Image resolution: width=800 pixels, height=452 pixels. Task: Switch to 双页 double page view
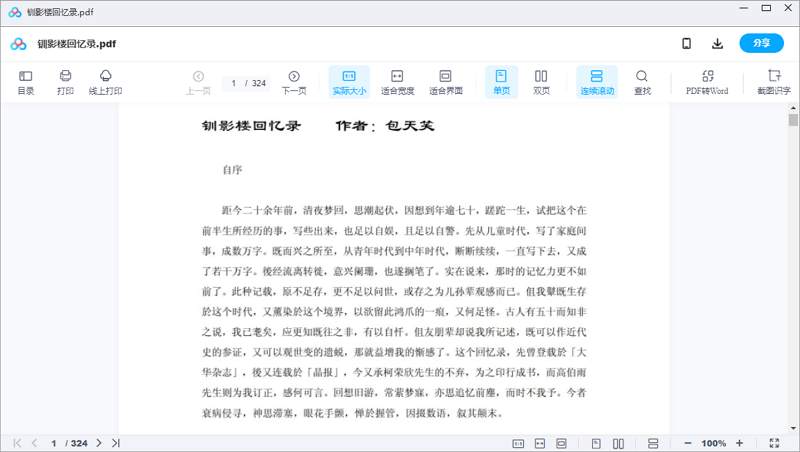[541, 82]
